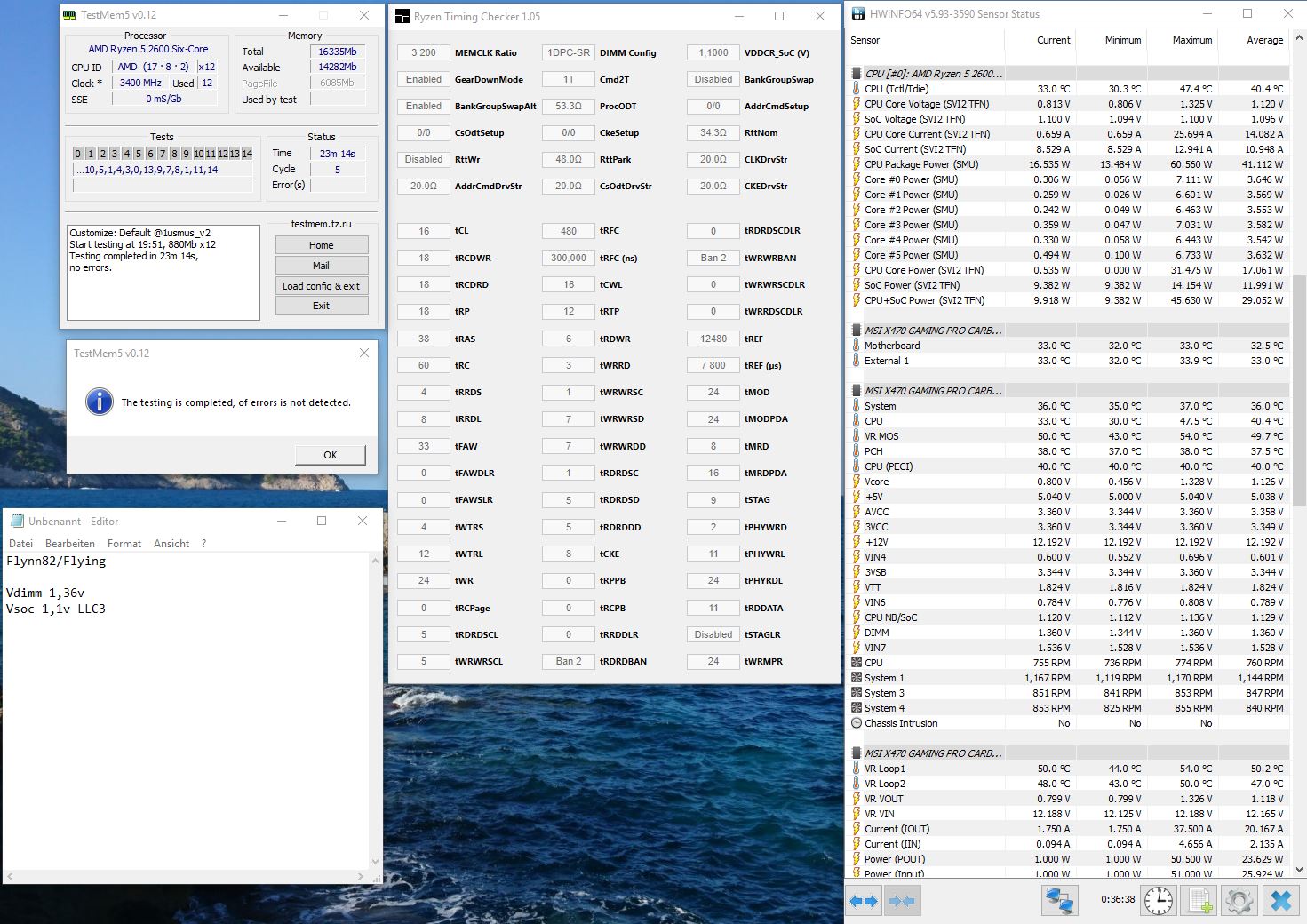Click the VDDCR_SoC field showing 1,1000
Image resolution: width=1307 pixels, height=924 pixels.
pyautogui.click(x=713, y=52)
